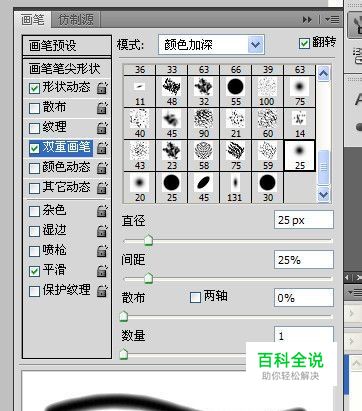Toggle 两轴 checkbox

click(195, 297)
